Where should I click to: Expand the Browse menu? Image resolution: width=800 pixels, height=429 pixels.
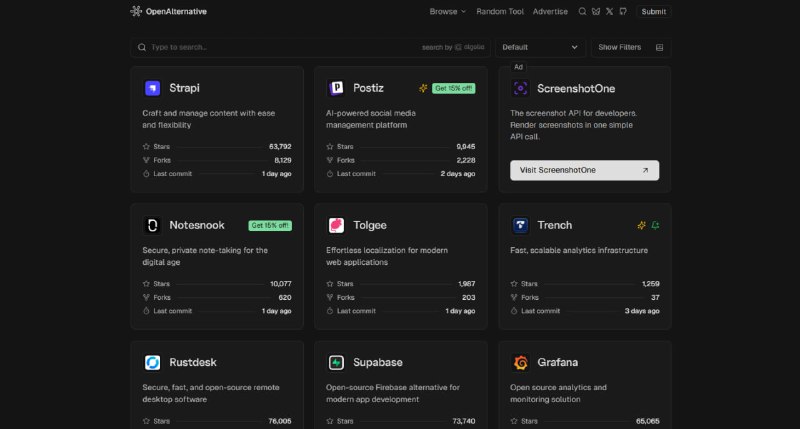pyautogui.click(x=447, y=11)
